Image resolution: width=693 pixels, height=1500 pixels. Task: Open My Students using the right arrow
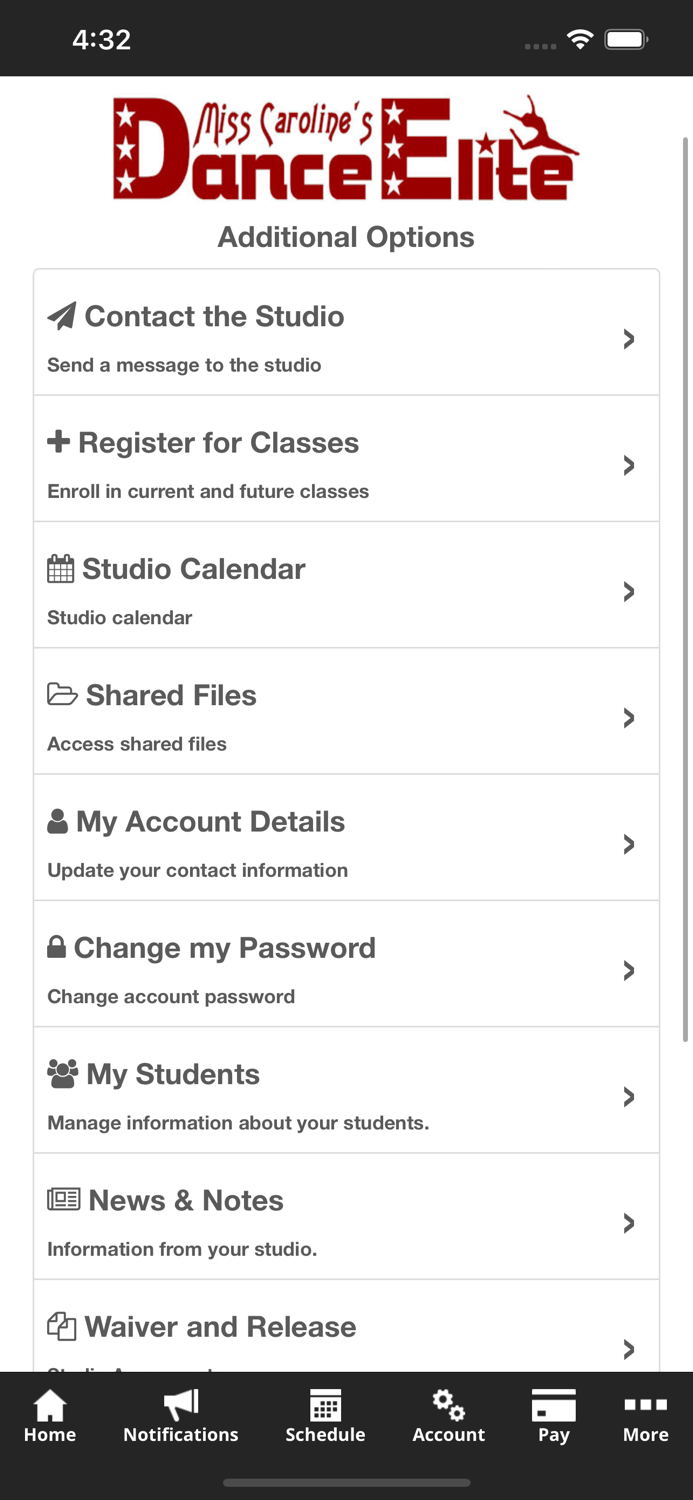(629, 1097)
